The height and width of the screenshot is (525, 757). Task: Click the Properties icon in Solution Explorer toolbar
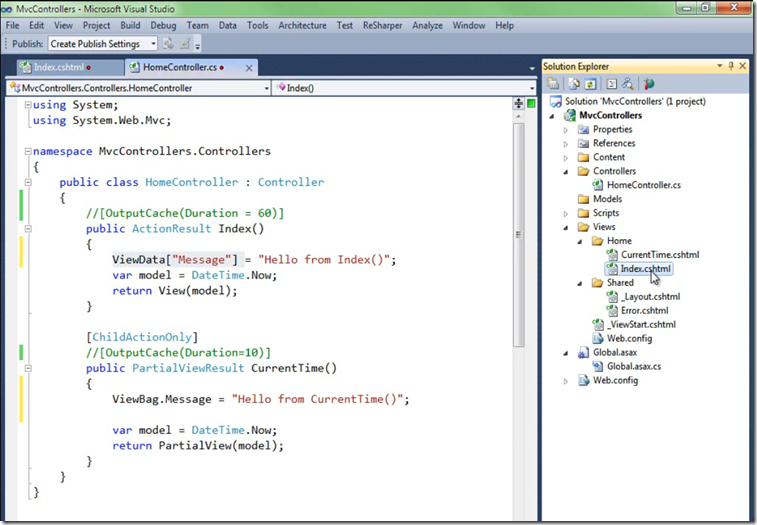pyautogui.click(x=553, y=84)
